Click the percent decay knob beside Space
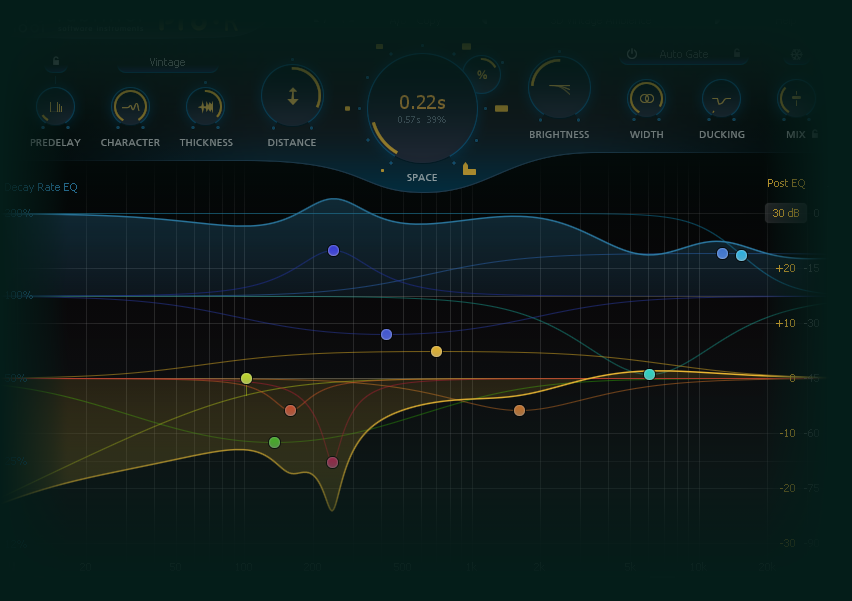Screen dimensions: 852x601 (x=482, y=75)
